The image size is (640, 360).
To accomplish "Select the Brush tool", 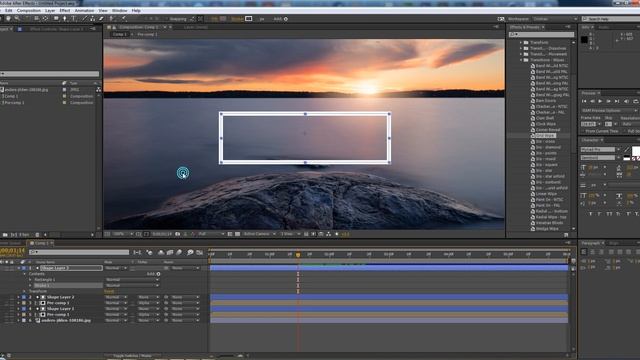I will pos(84,19).
